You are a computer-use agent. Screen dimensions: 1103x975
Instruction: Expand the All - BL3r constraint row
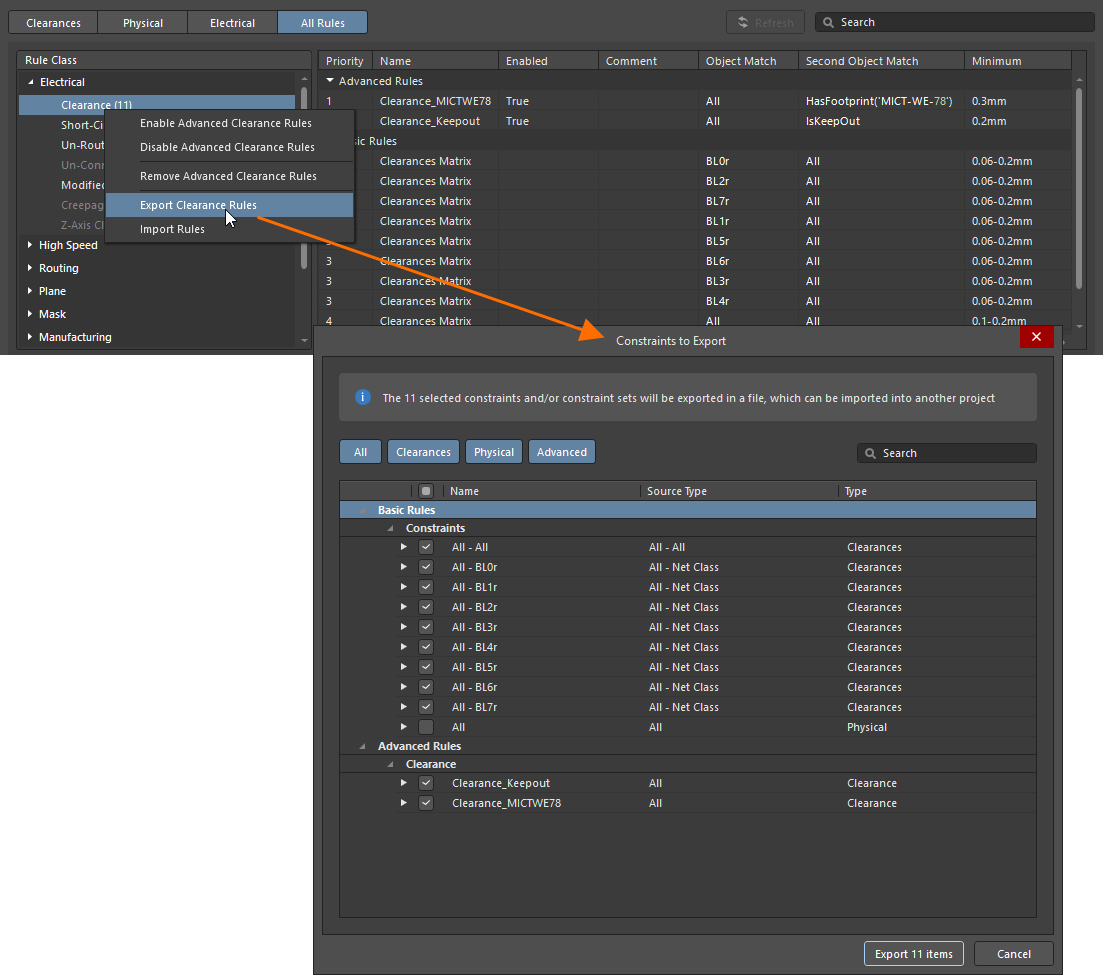click(404, 627)
